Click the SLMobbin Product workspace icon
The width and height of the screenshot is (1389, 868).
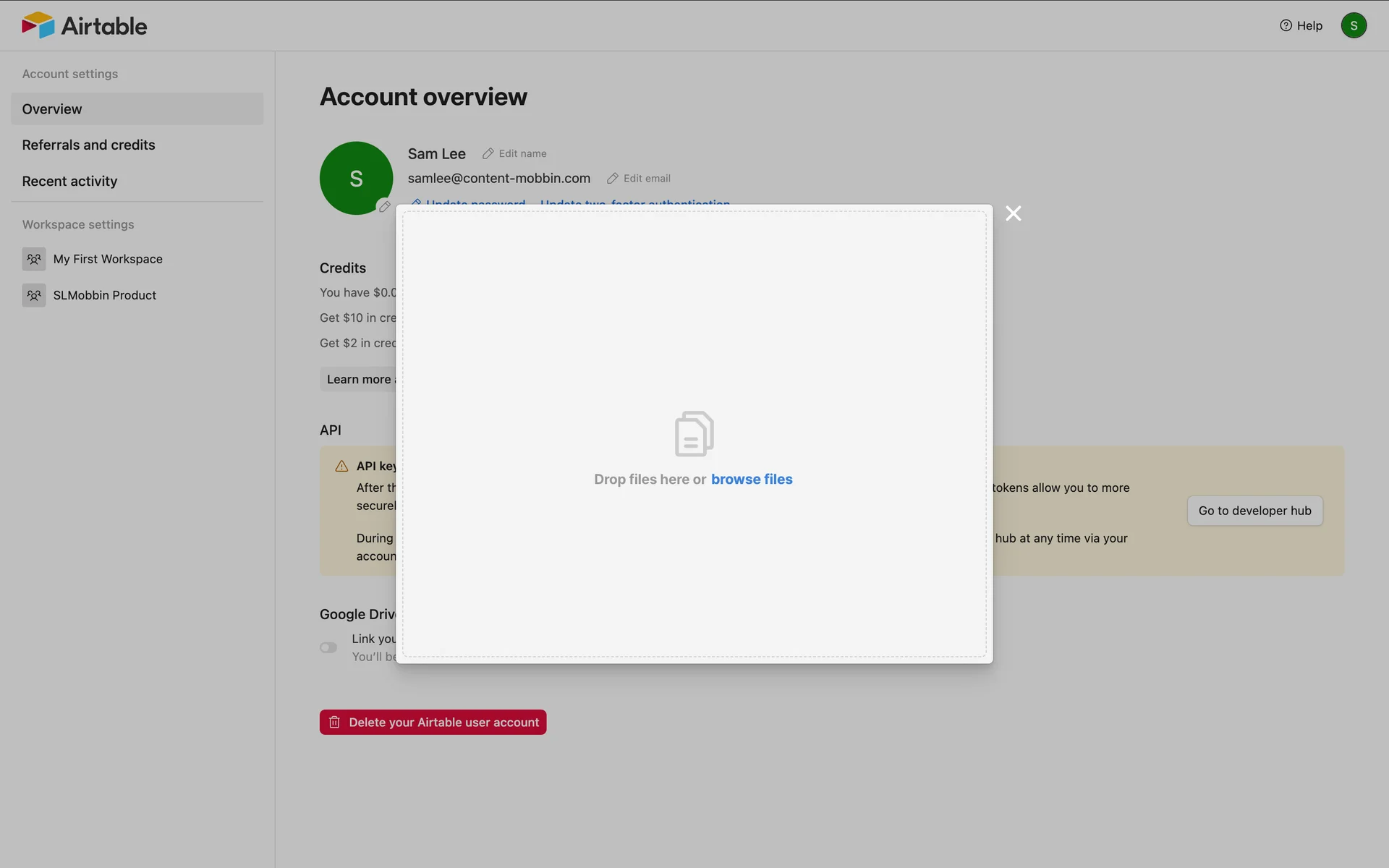tap(34, 295)
